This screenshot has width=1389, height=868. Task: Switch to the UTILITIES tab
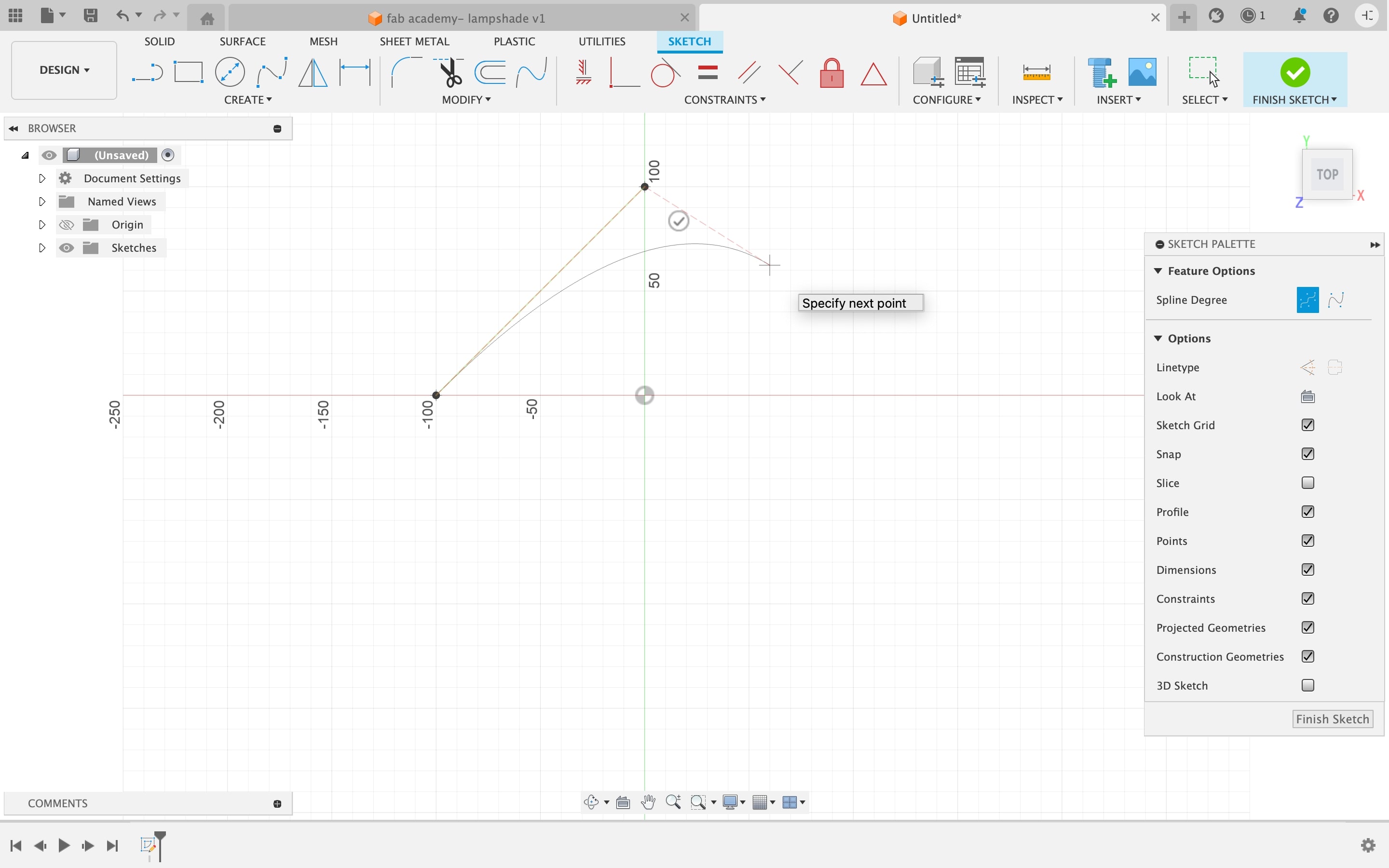[601, 41]
